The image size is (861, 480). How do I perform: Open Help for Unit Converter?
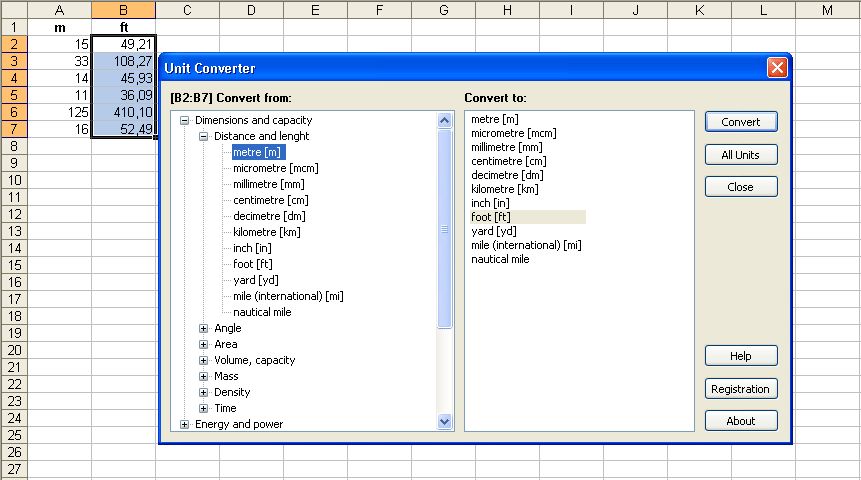741,356
